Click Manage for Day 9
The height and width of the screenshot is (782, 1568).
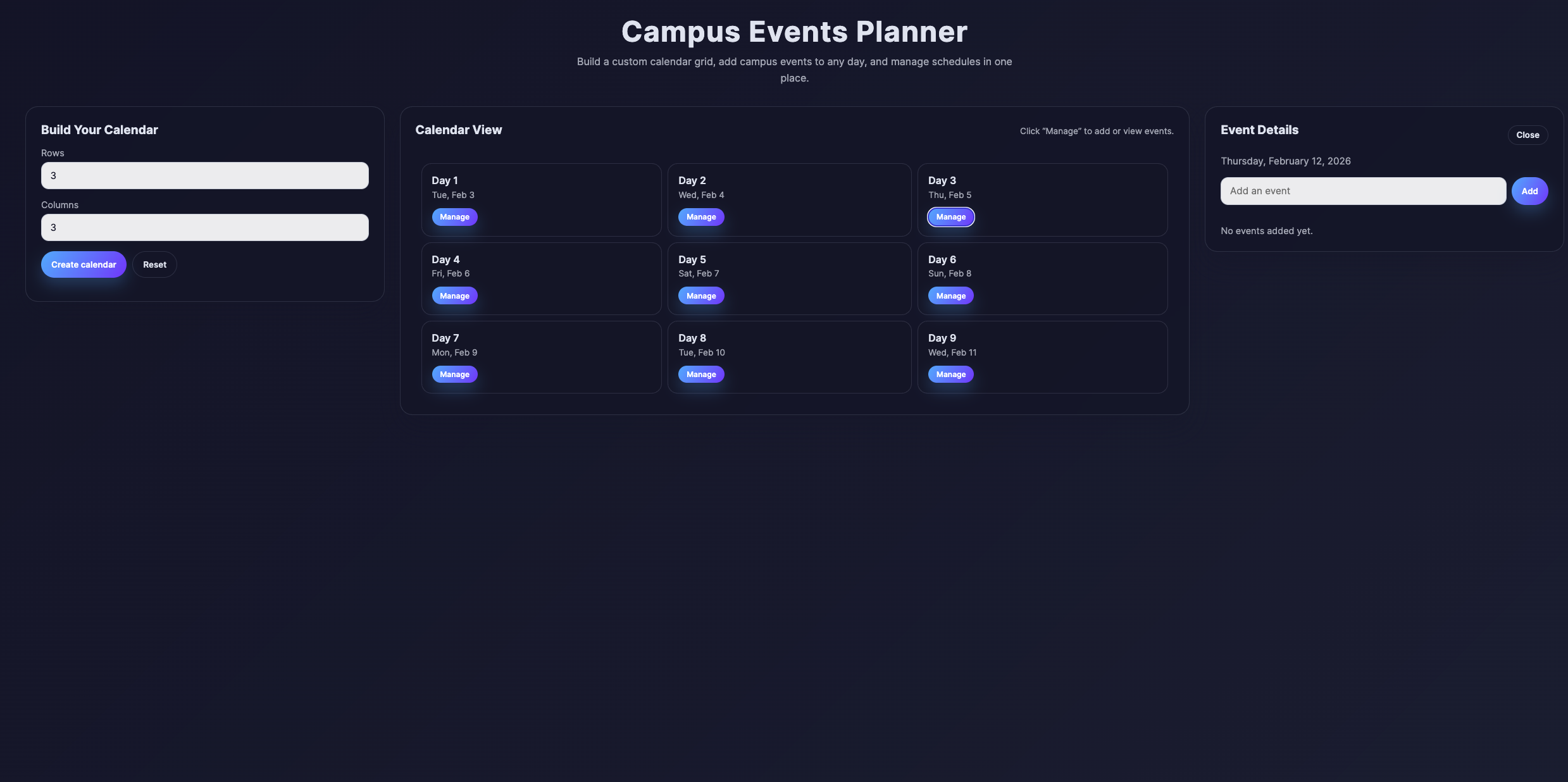(x=950, y=374)
